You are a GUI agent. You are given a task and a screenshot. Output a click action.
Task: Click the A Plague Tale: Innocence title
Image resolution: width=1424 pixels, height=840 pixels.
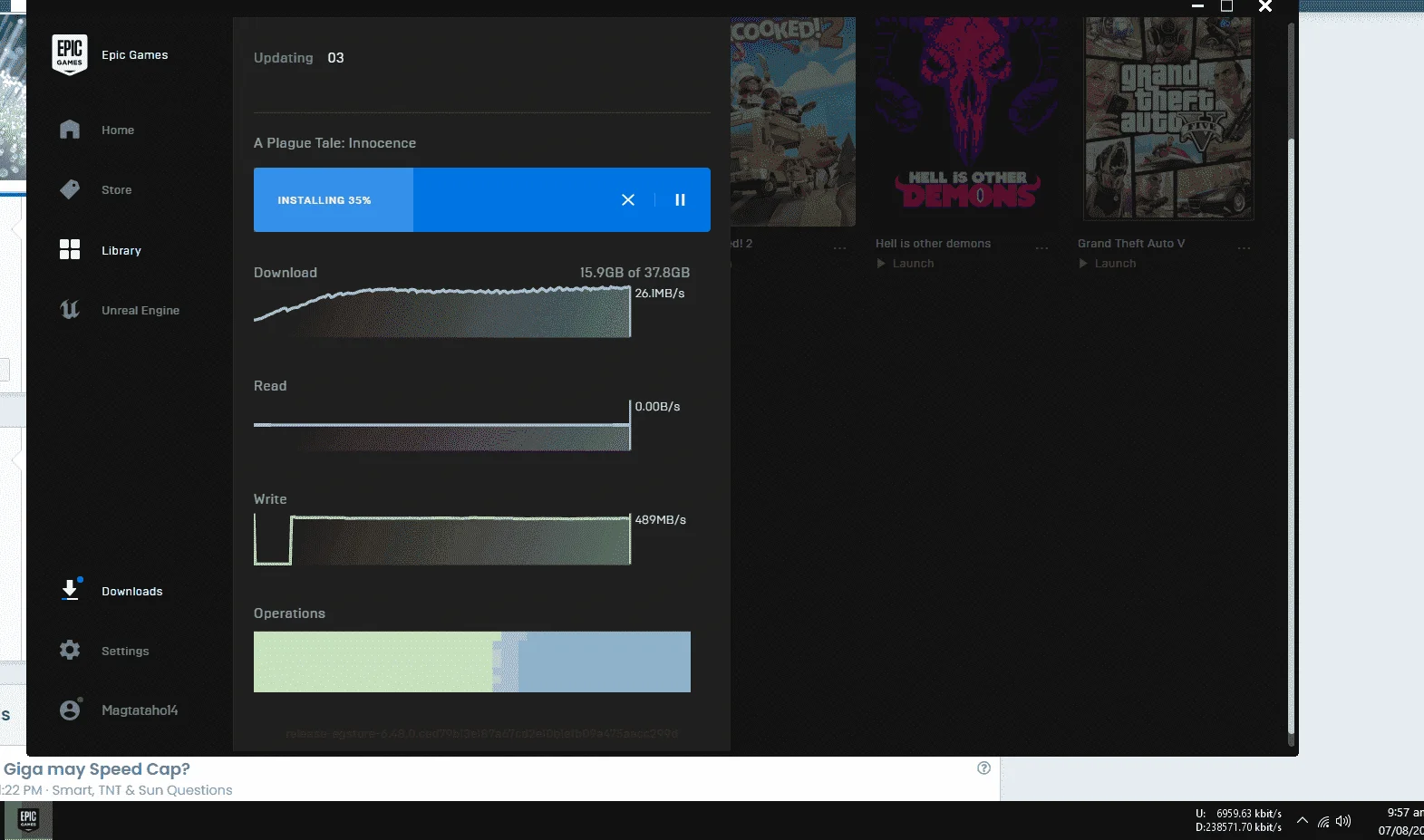click(335, 143)
